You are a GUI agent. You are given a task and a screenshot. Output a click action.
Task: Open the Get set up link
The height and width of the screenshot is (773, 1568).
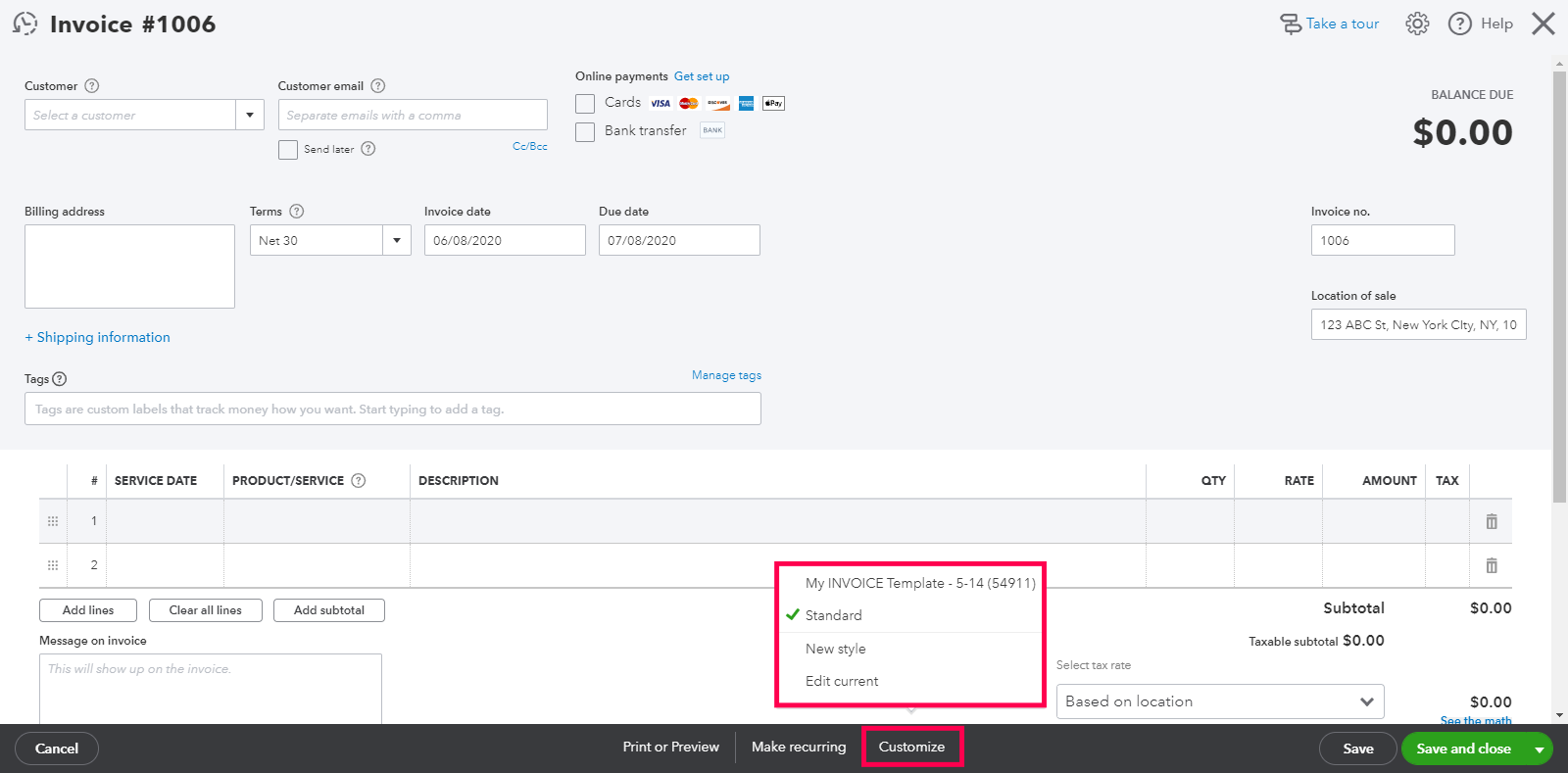(x=702, y=76)
